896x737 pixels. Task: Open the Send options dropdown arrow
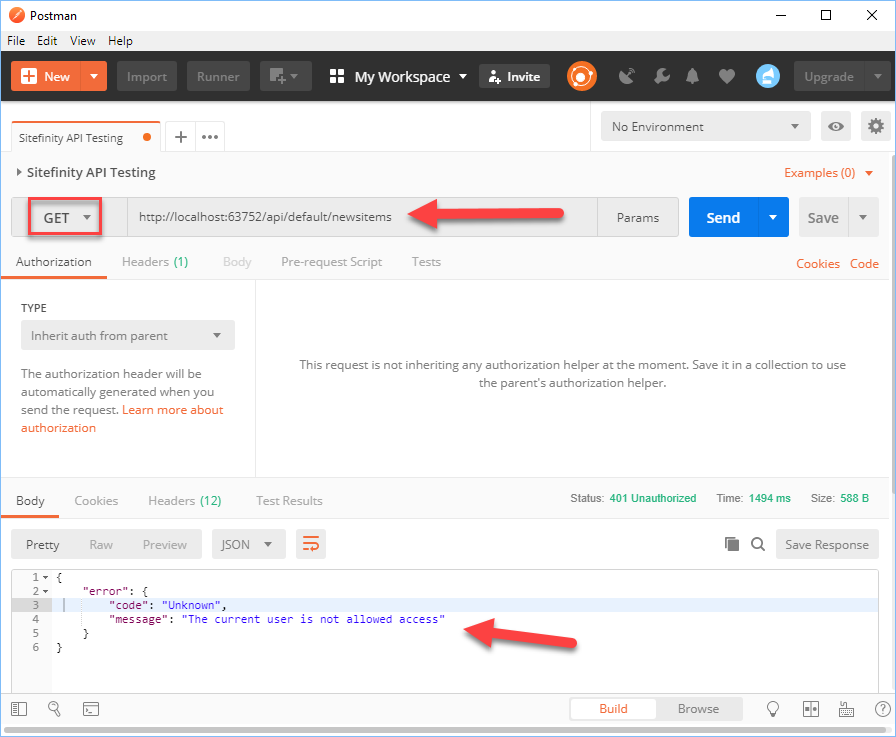[x=773, y=217]
